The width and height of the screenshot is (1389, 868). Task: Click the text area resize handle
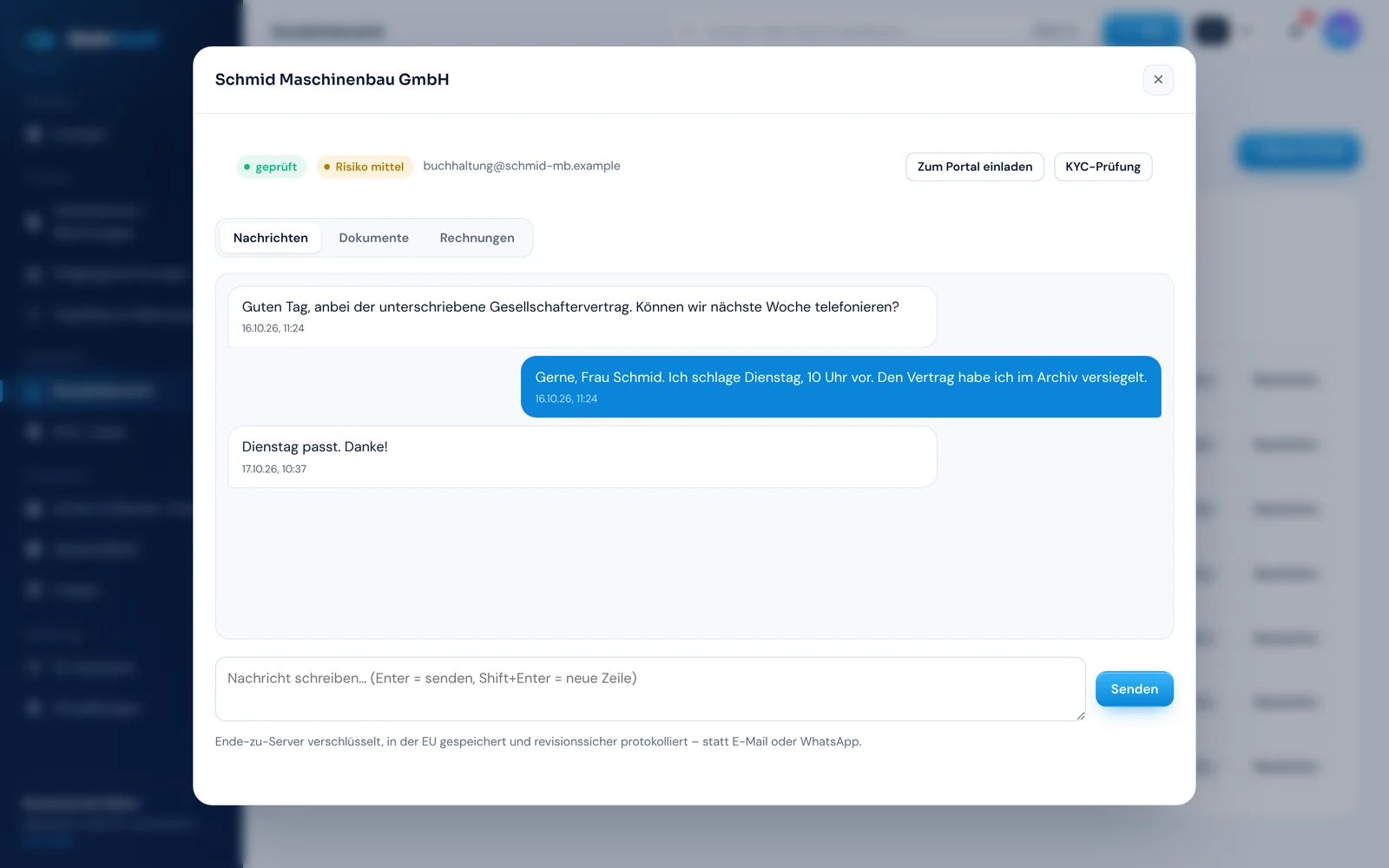coord(1080,715)
